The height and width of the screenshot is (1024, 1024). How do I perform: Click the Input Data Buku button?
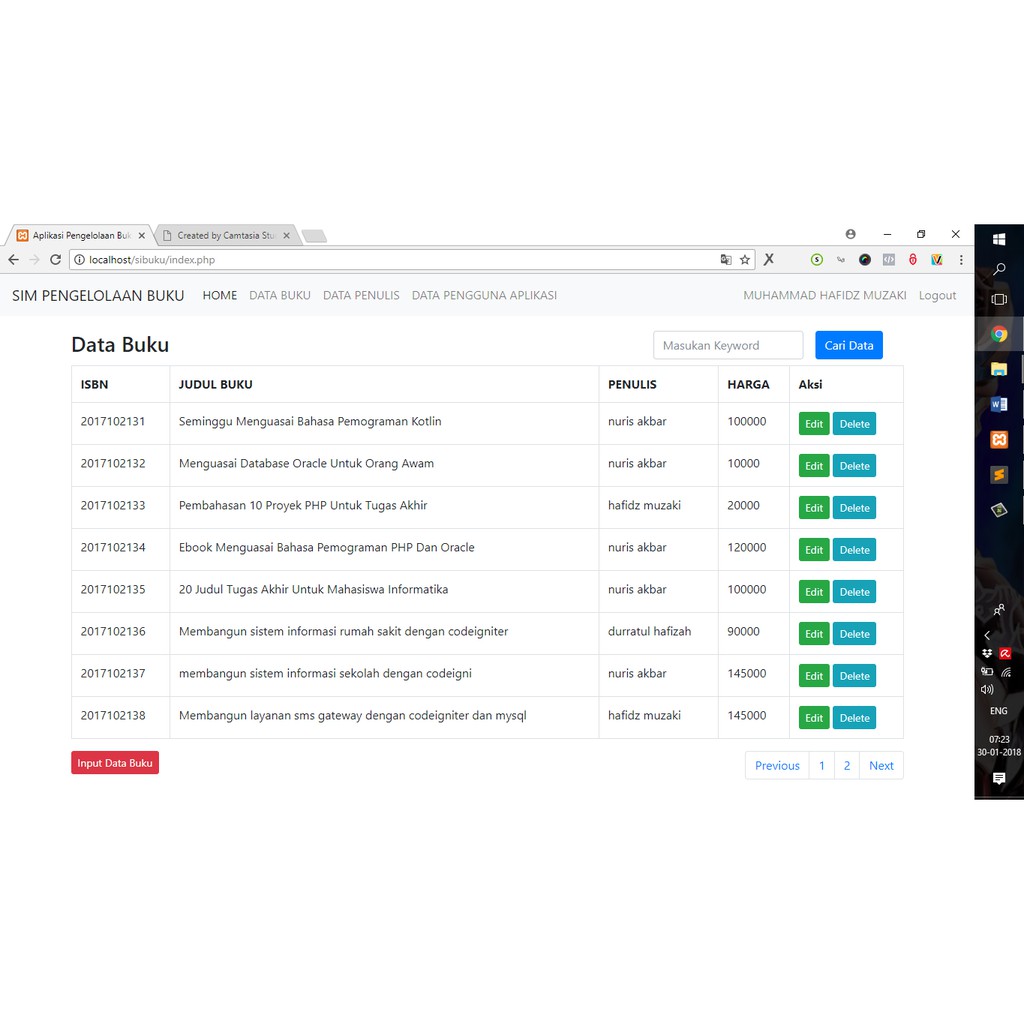click(115, 763)
